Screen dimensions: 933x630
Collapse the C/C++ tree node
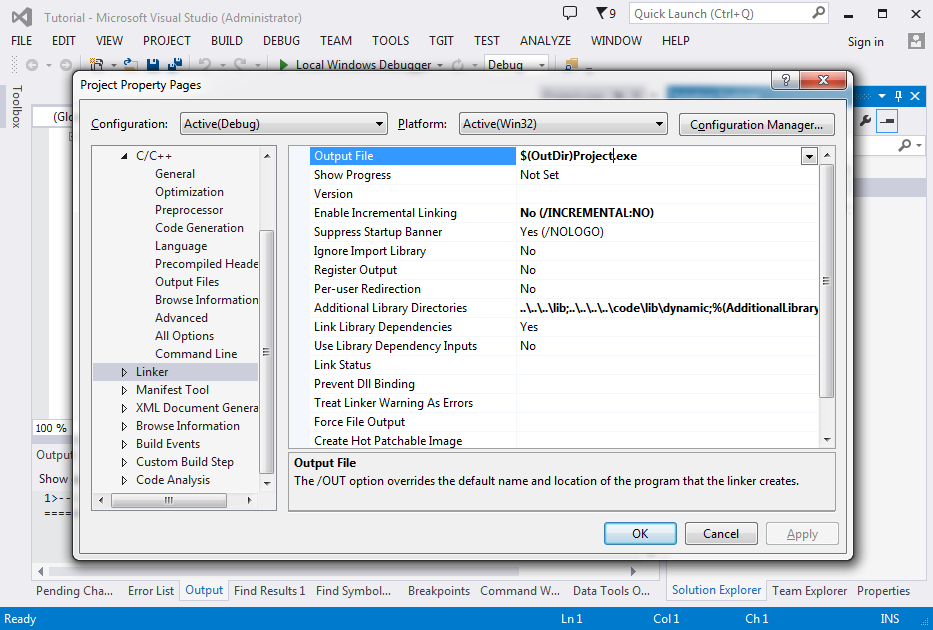click(124, 156)
